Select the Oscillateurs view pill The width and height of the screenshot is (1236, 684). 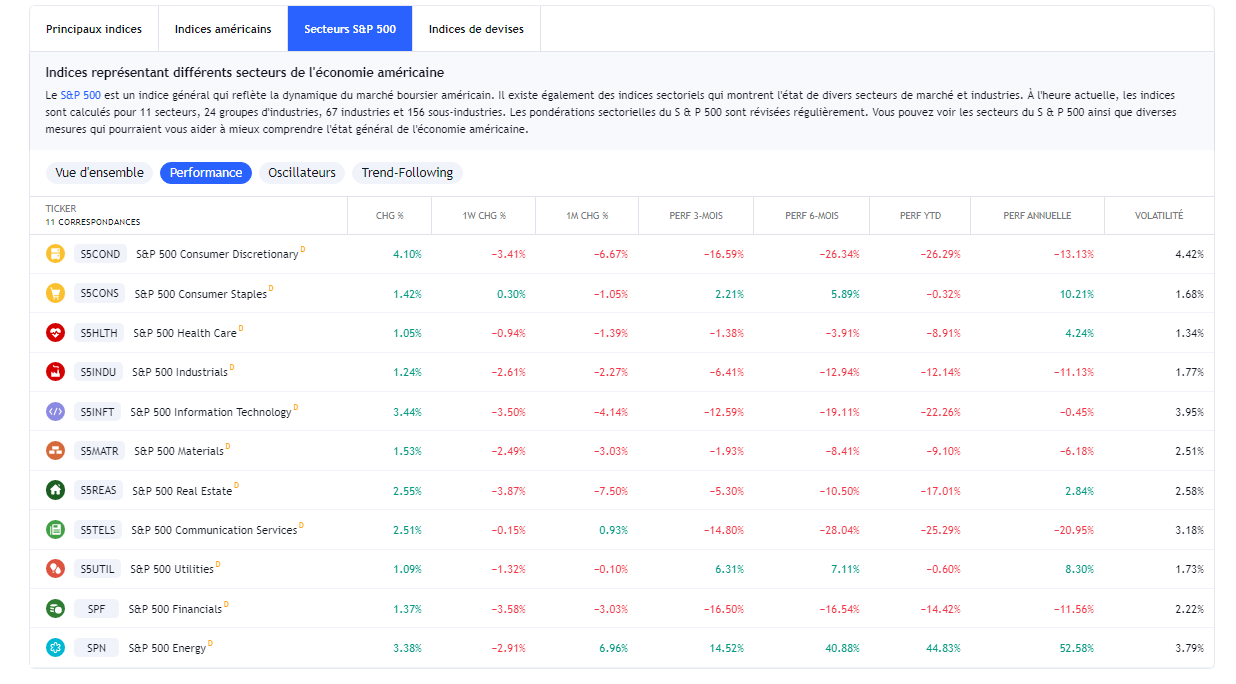pos(302,173)
